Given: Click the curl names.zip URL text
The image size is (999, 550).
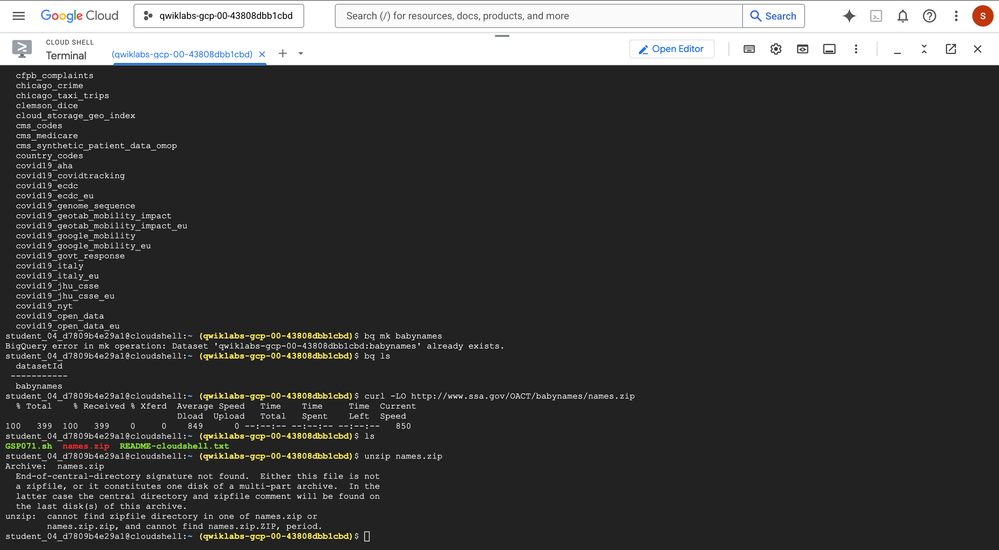Looking at the screenshot, I should pyautogui.click(x=522, y=396).
